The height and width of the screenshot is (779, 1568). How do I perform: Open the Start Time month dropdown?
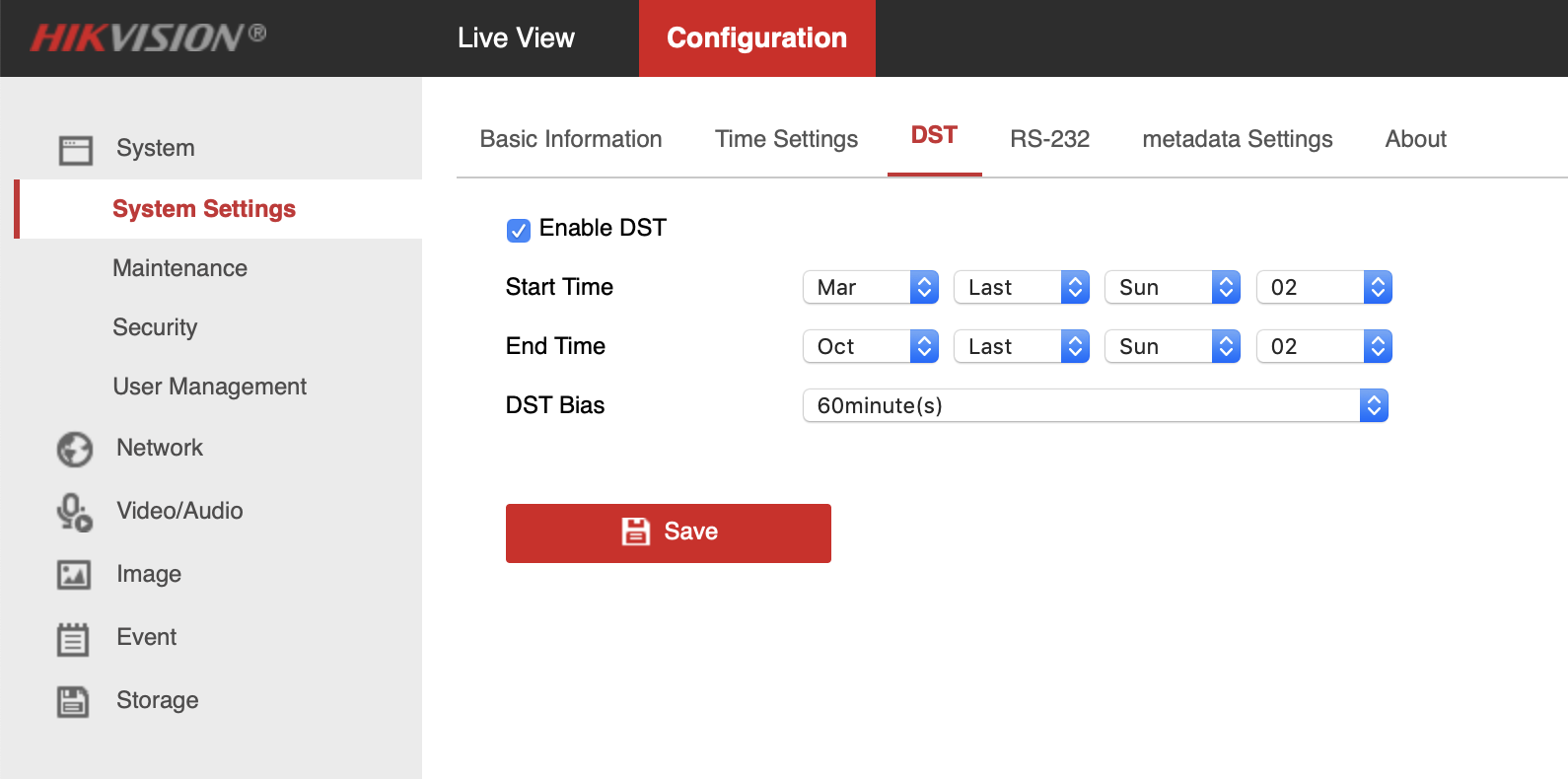coord(870,287)
